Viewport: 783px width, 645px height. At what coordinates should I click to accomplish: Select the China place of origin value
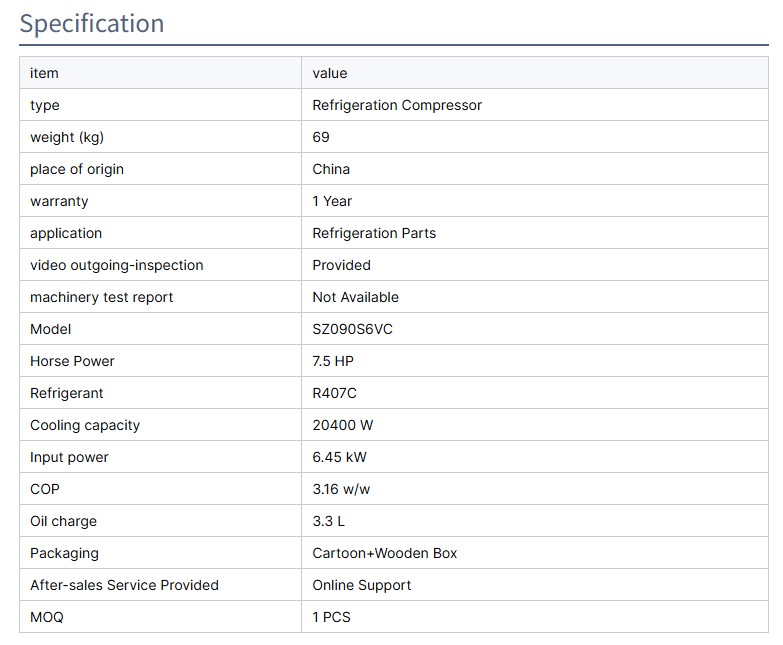tap(331, 169)
